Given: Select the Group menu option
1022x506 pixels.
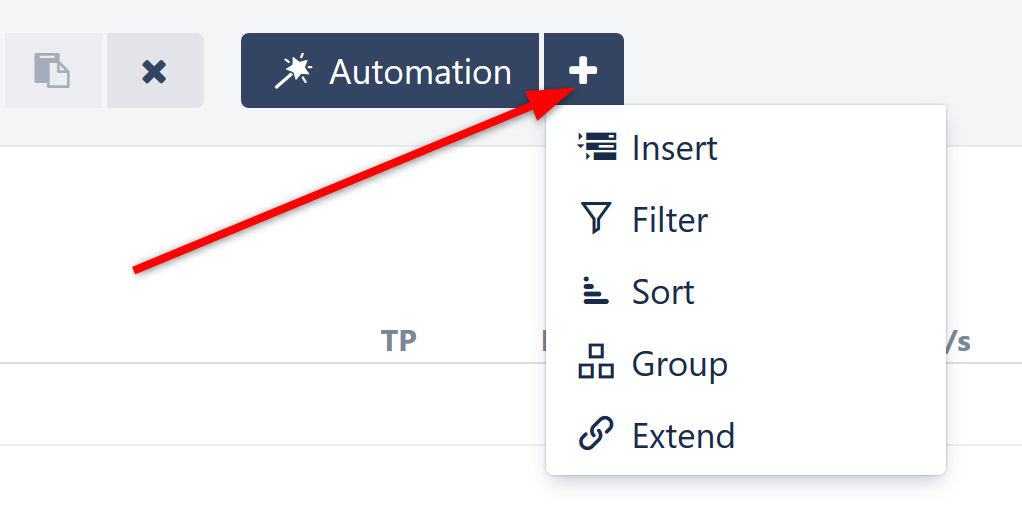Looking at the screenshot, I should (x=679, y=364).
